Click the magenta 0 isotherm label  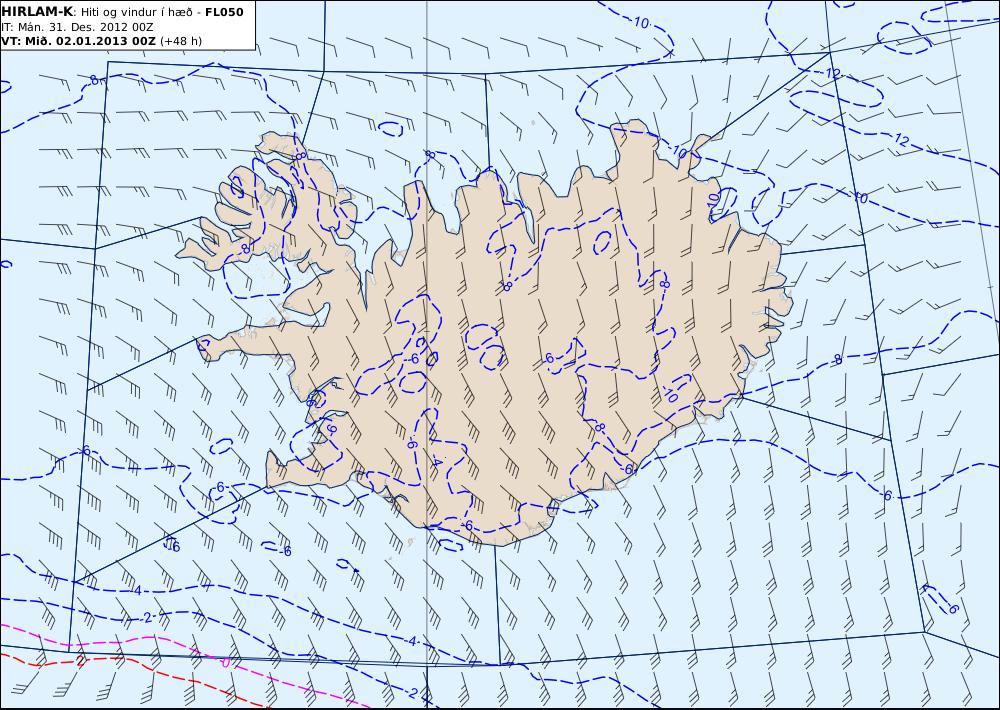[x=225, y=663]
